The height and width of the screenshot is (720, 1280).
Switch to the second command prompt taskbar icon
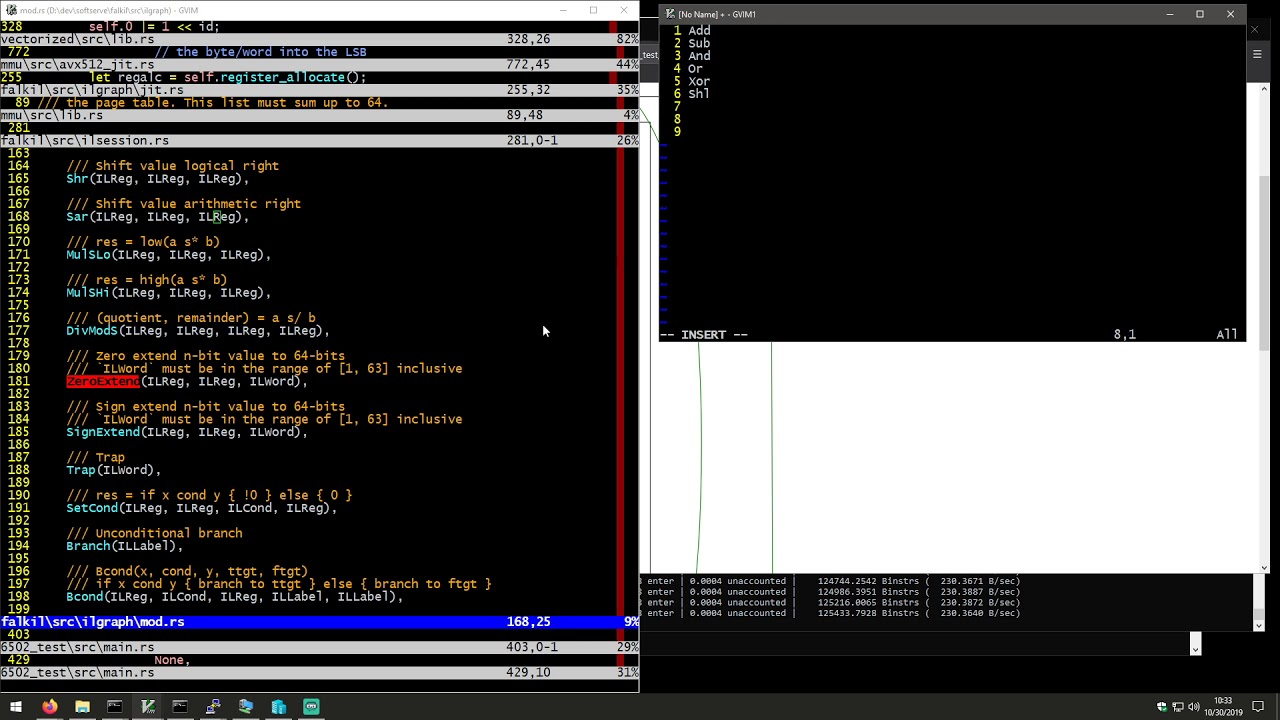coord(180,707)
